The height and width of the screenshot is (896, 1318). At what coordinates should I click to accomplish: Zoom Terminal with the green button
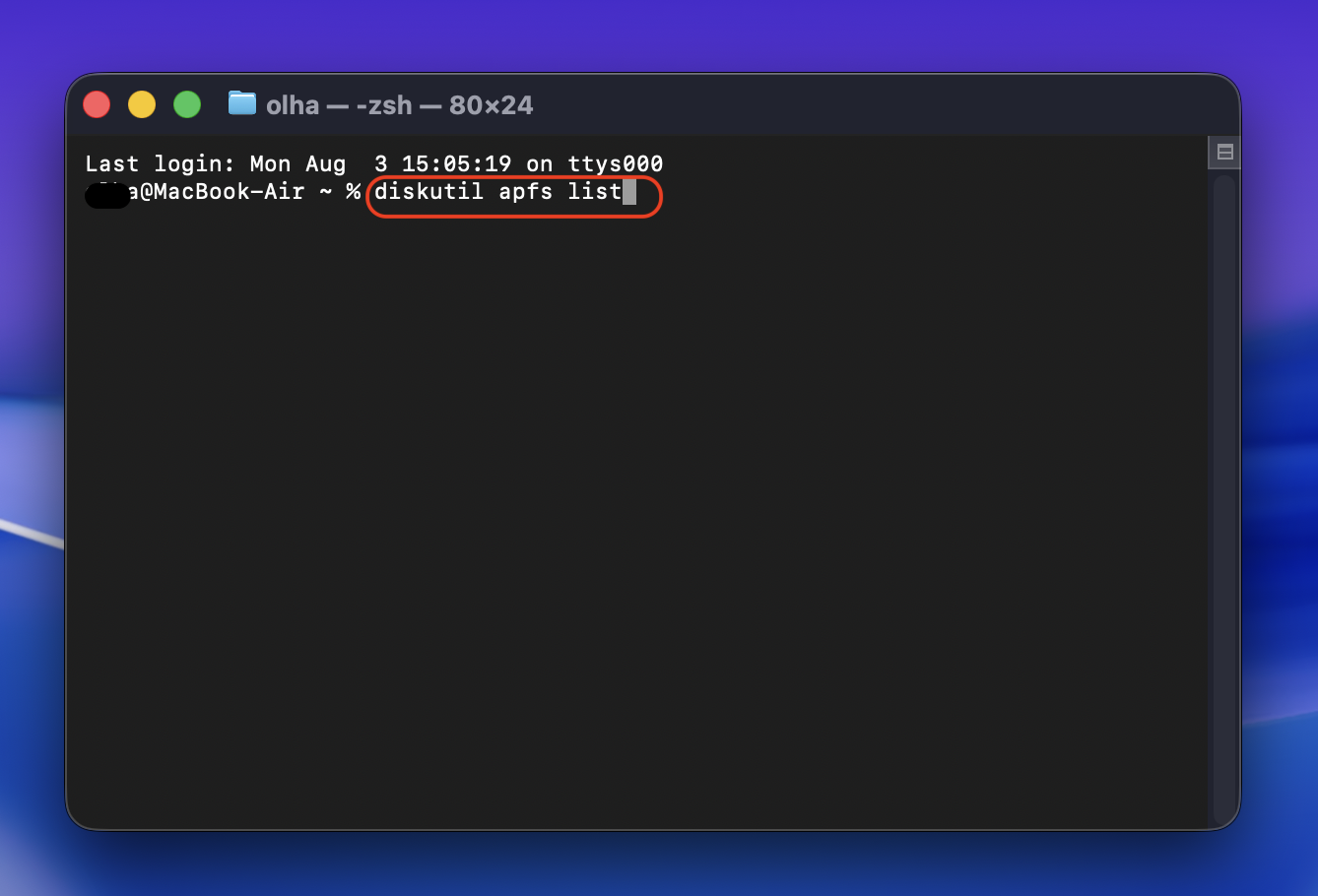click(x=187, y=104)
